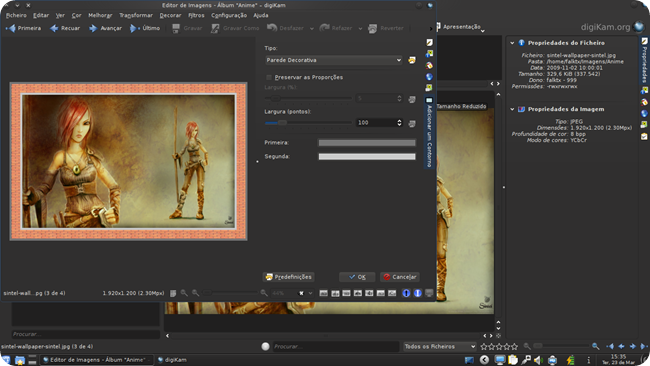Open the Ficheiro menu
The height and width of the screenshot is (366, 650).
pyautogui.click(x=16, y=15)
